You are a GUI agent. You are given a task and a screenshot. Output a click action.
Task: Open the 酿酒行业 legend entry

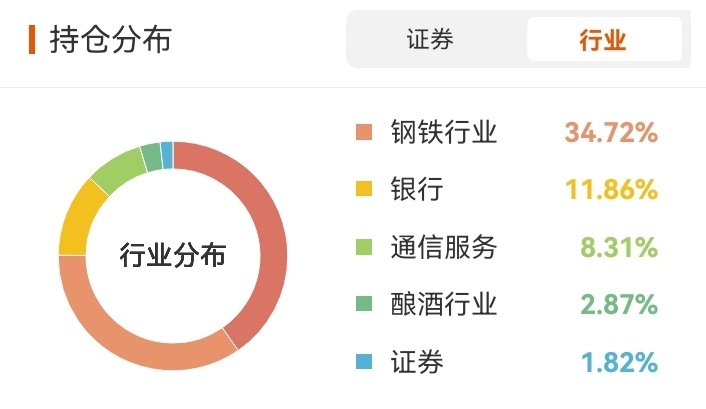[x=443, y=304]
